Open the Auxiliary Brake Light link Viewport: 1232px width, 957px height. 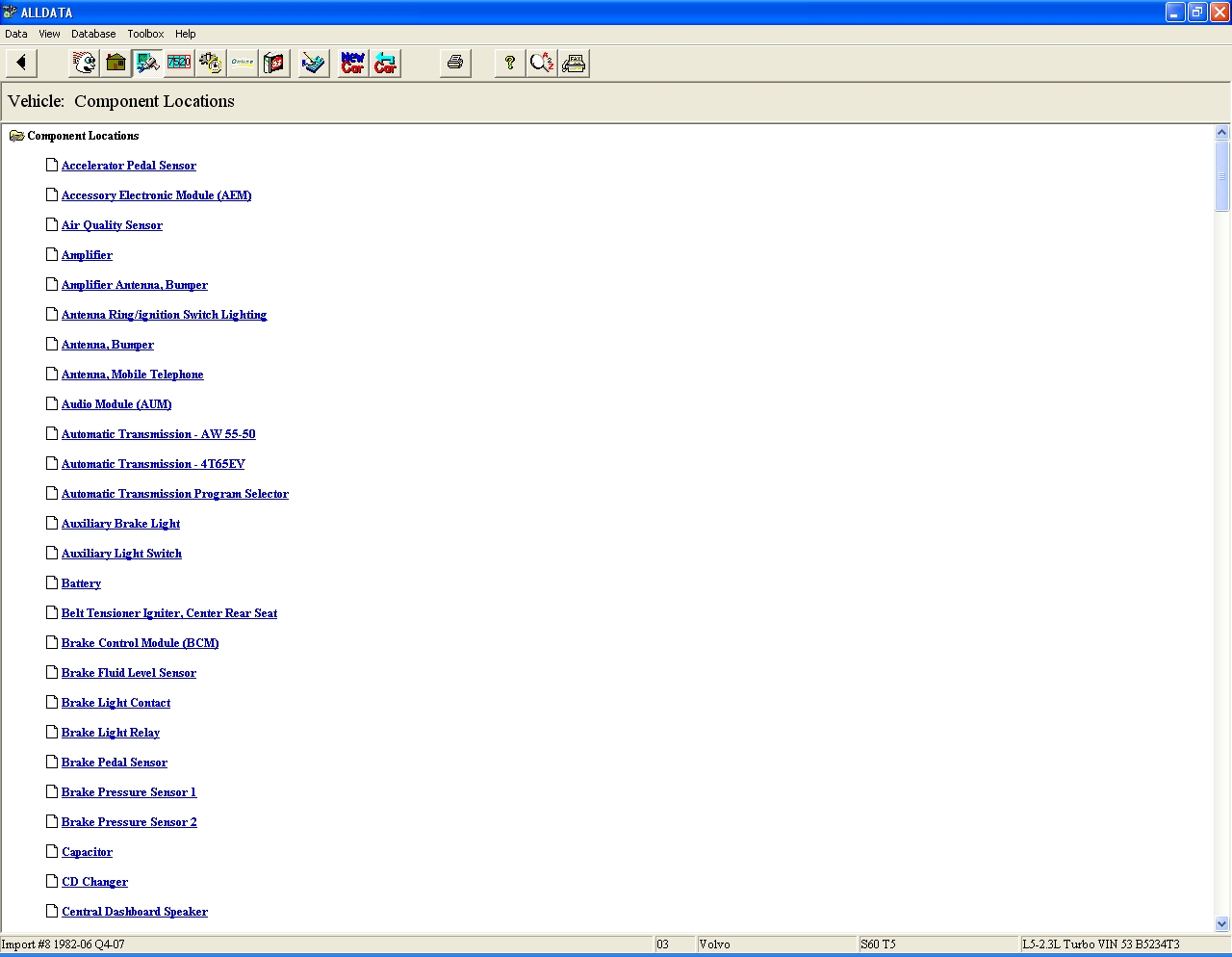point(121,524)
